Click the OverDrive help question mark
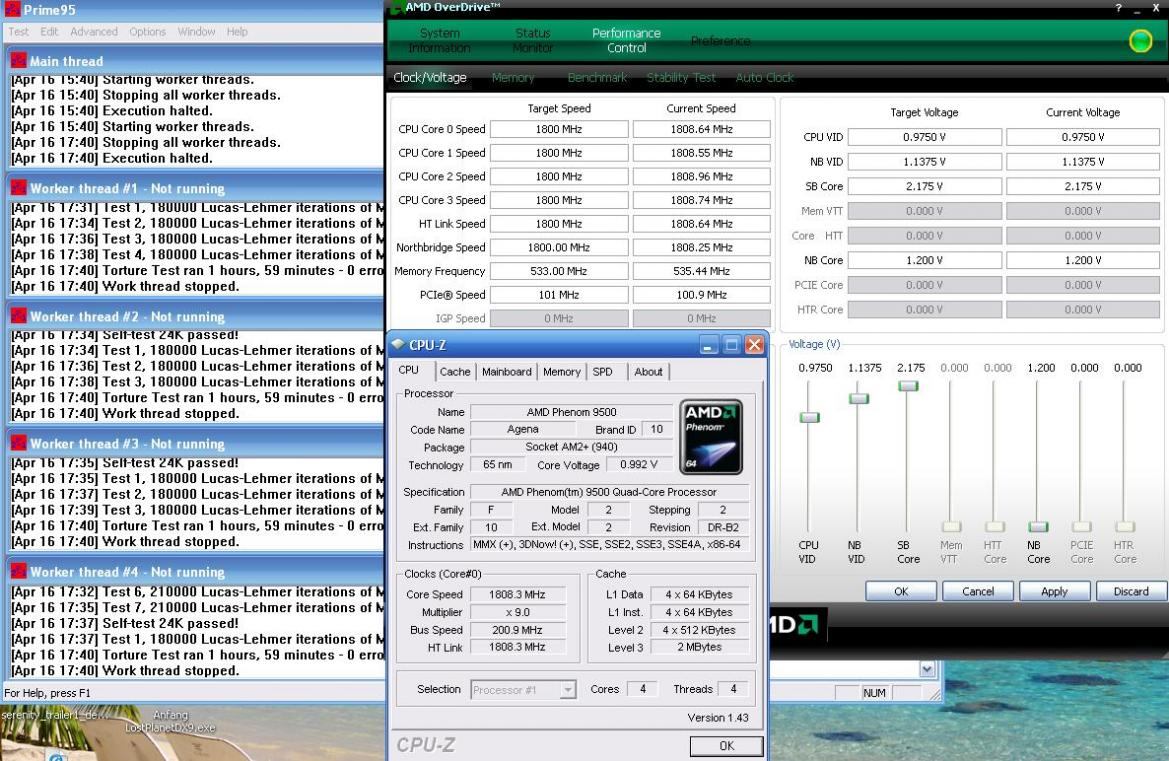 click(x=1118, y=8)
